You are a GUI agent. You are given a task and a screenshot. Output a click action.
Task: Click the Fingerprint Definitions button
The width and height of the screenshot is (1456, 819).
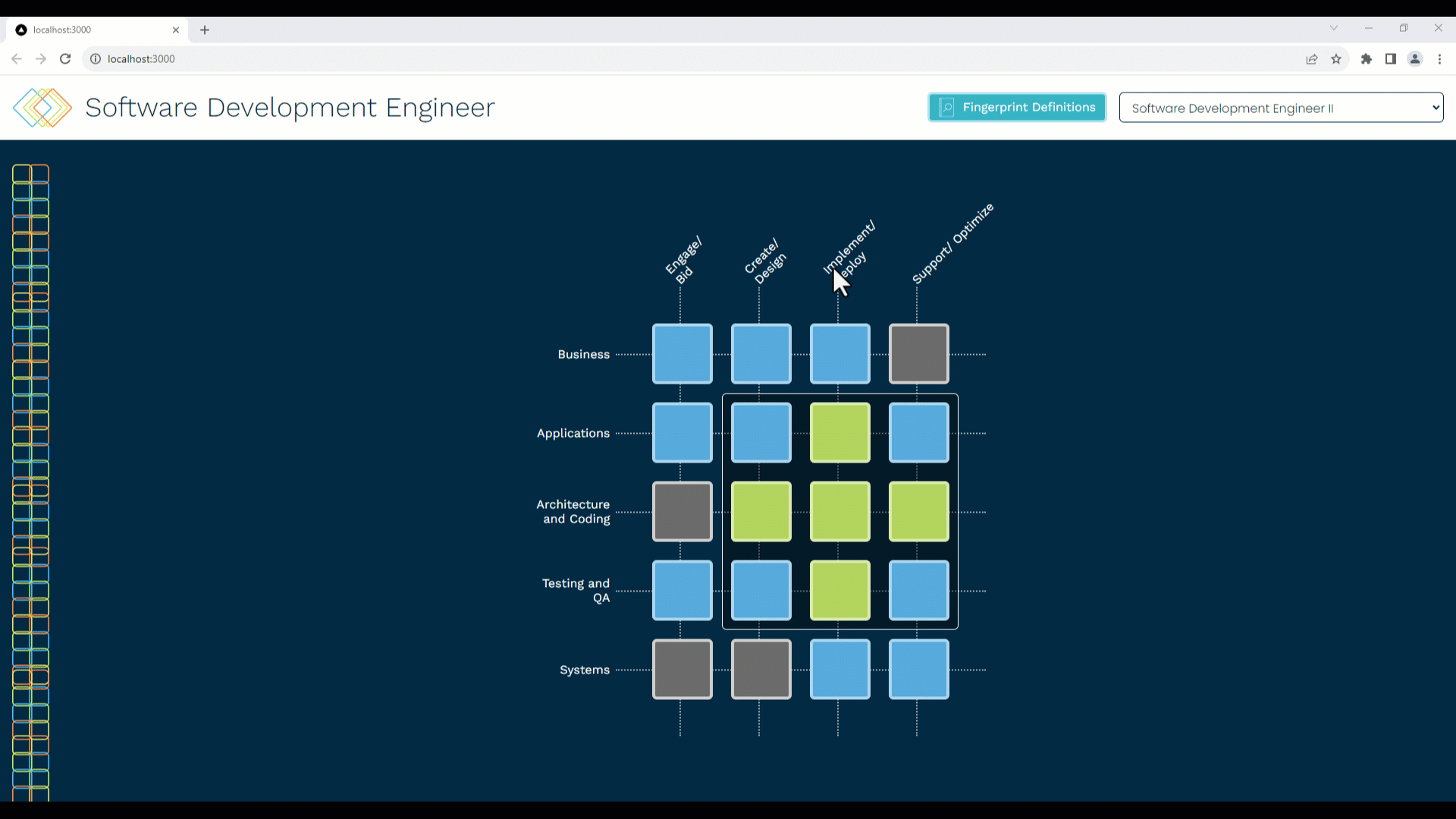pyautogui.click(x=1017, y=108)
